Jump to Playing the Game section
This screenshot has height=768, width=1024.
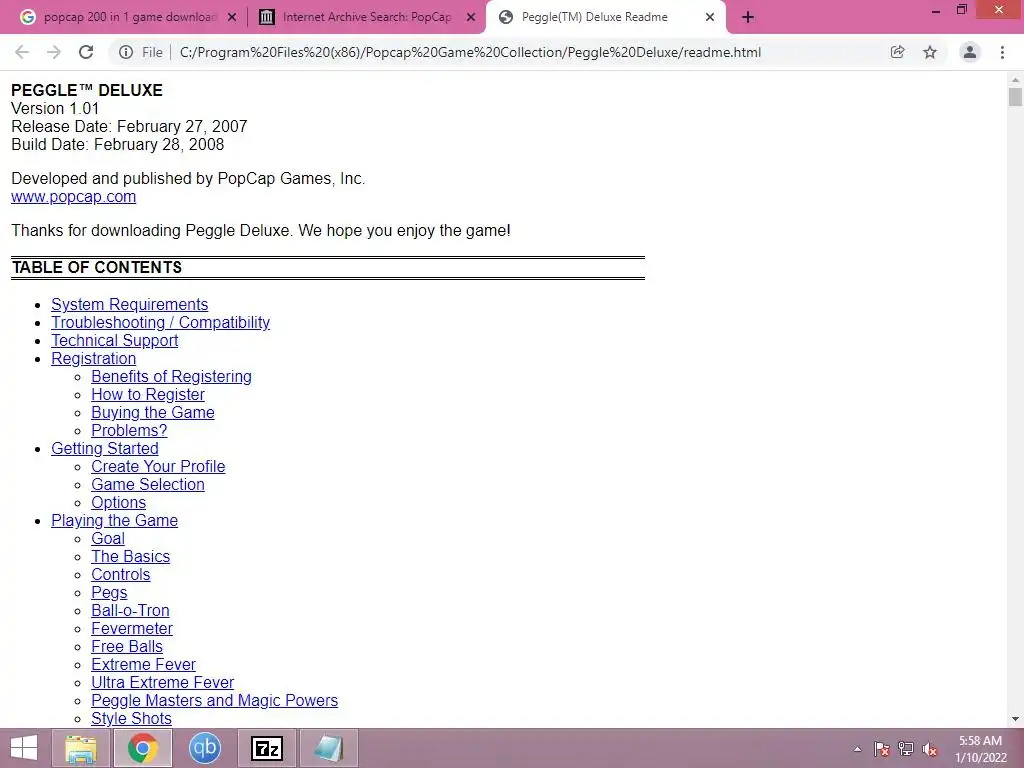pos(115,520)
